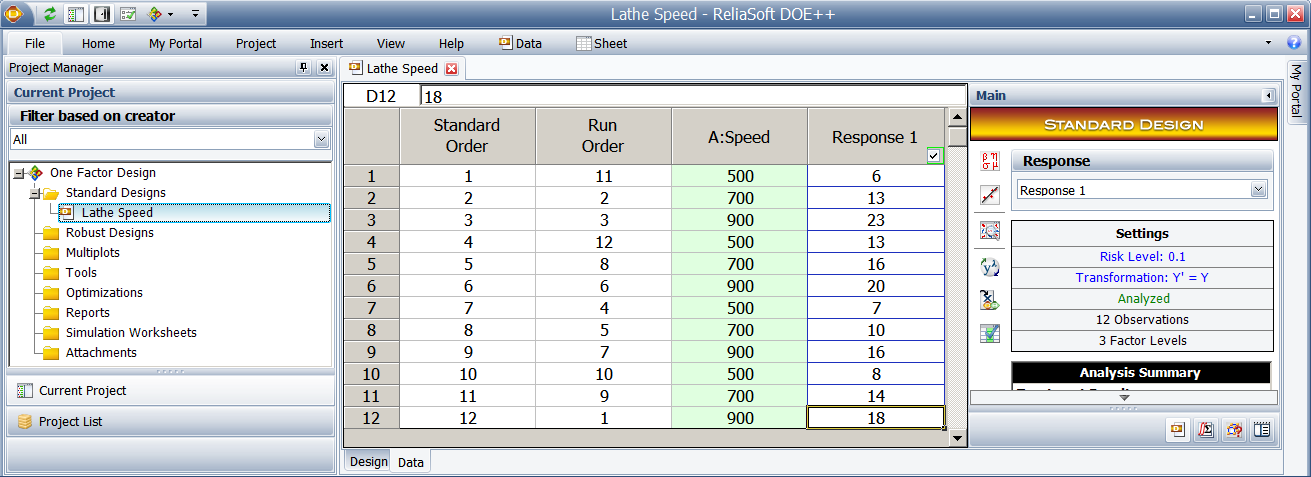1311x477 pixels.
Task: Click the Project List button
Action: (x=170, y=421)
